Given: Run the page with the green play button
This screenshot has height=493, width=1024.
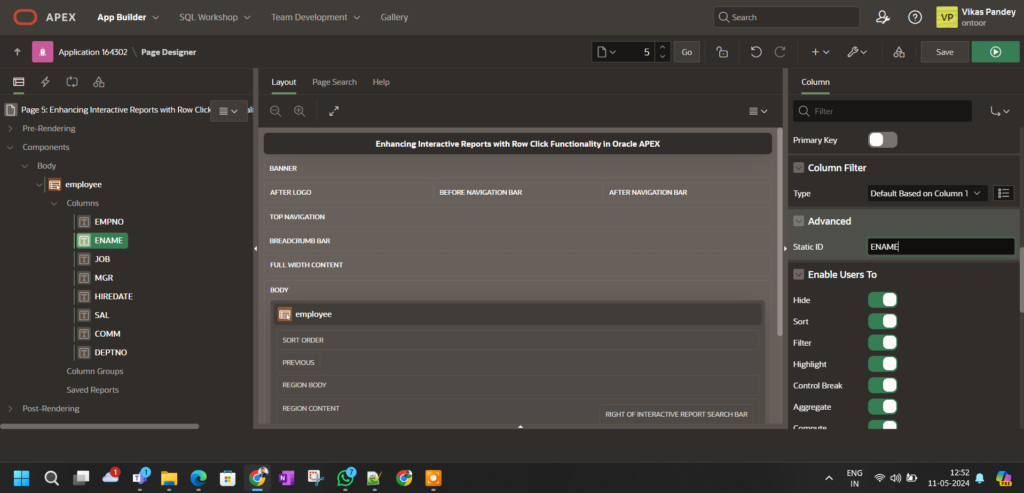Looking at the screenshot, I should [x=995, y=52].
